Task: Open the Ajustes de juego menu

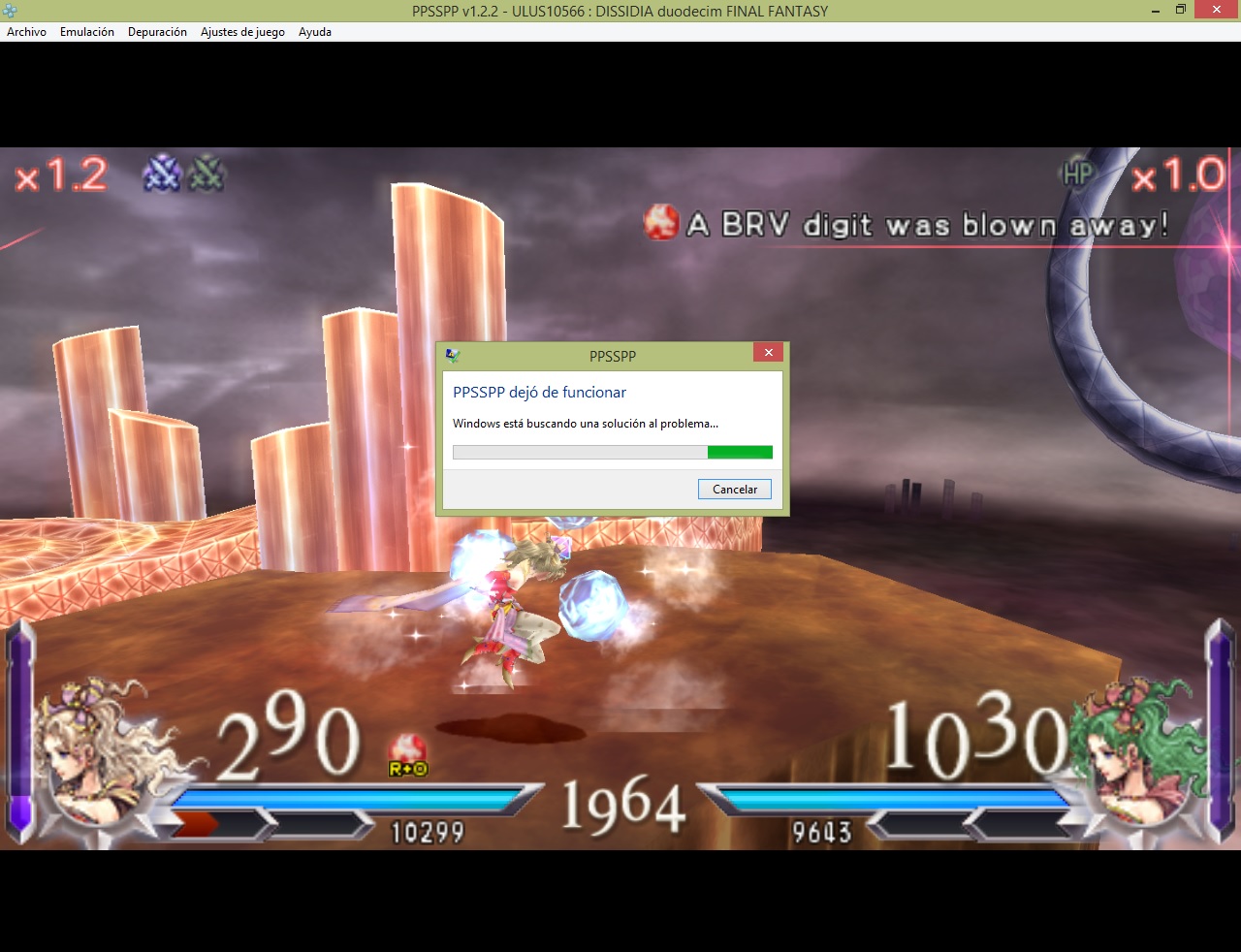Action: click(242, 32)
